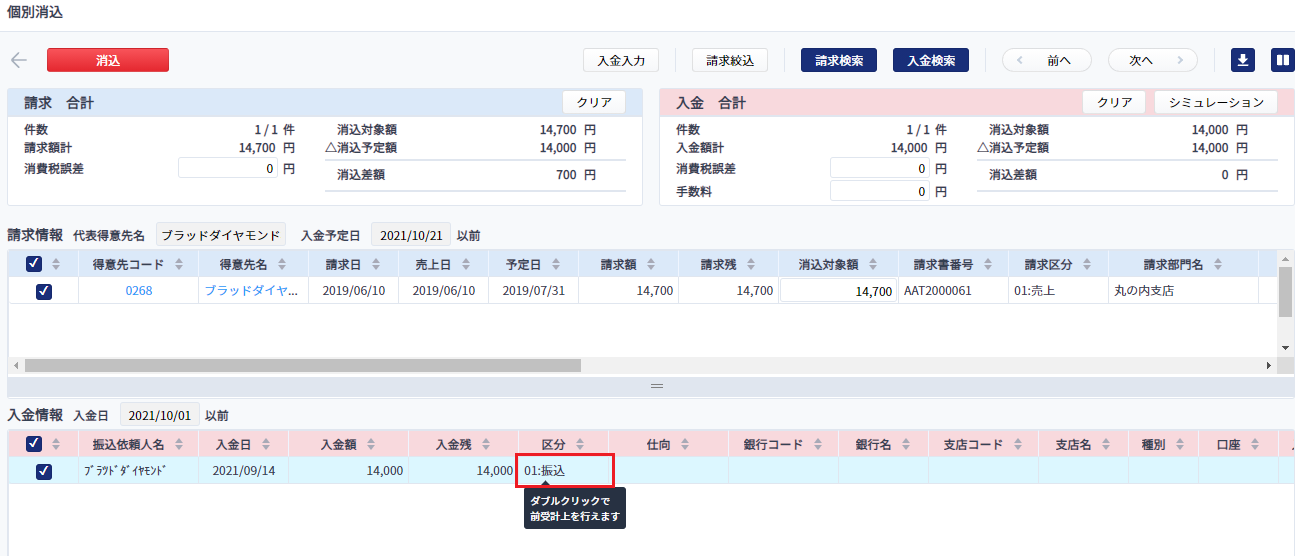
Task: Toggle the split view columns icon
Action: click(1282, 60)
